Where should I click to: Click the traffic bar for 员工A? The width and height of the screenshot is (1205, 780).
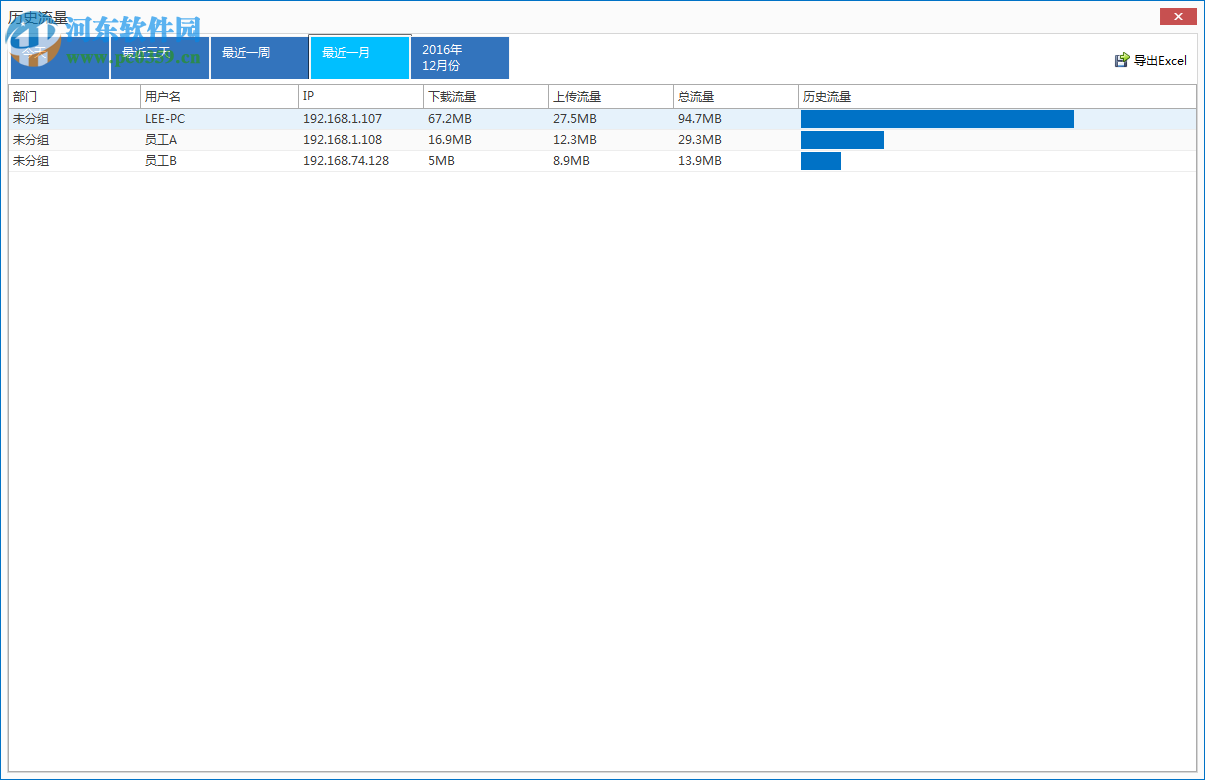(x=842, y=140)
